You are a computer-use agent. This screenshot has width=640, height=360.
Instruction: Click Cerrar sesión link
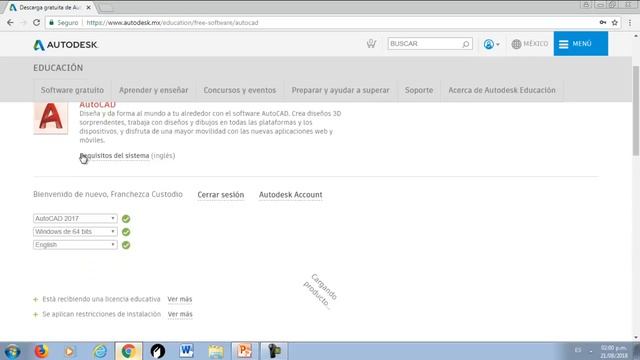point(220,195)
